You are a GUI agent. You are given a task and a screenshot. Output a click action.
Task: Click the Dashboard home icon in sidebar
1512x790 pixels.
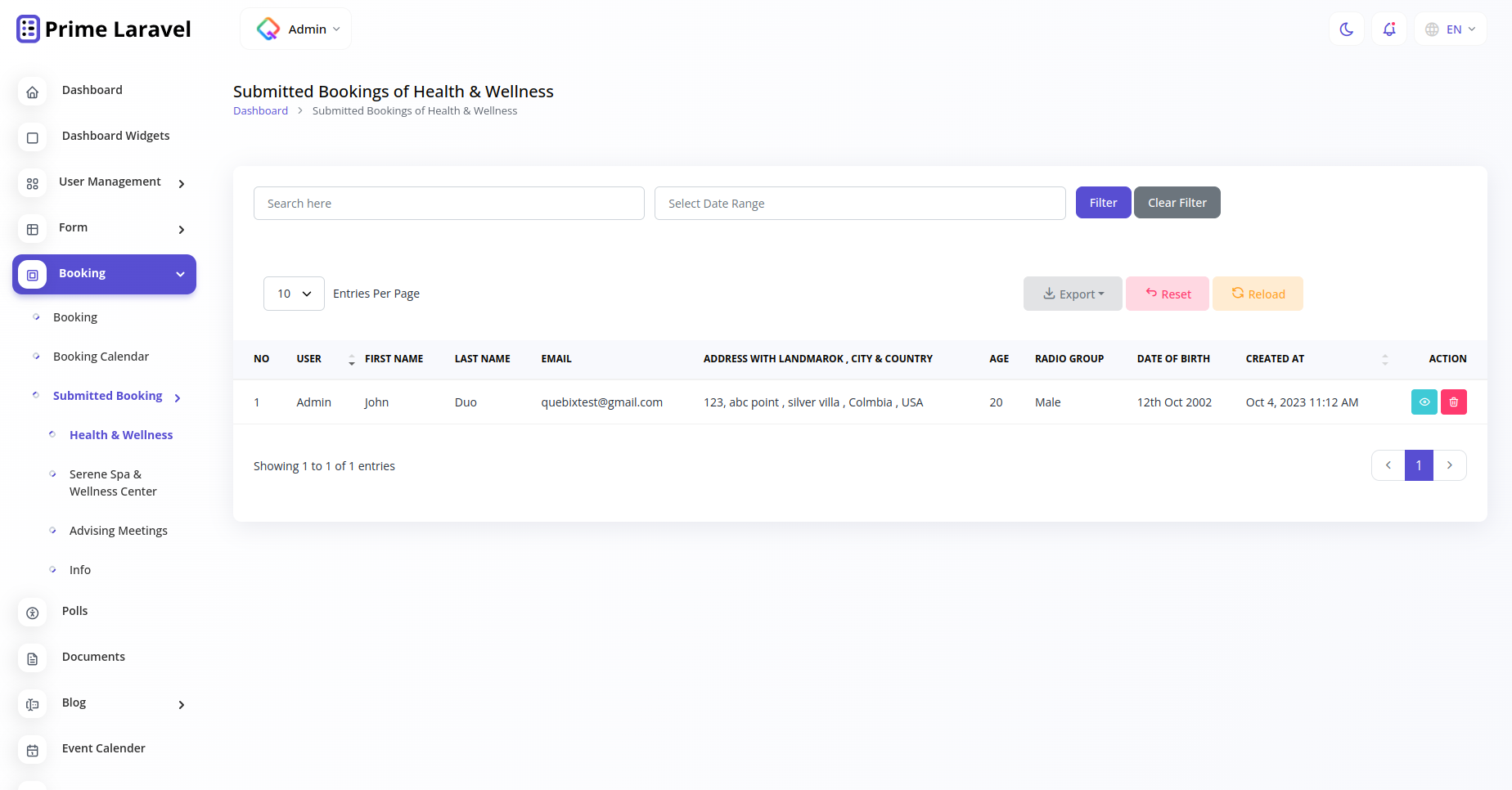[x=32, y=92]
